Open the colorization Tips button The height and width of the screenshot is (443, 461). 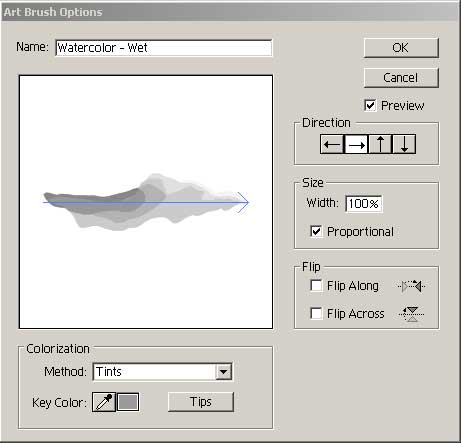(x=201, y=402)
